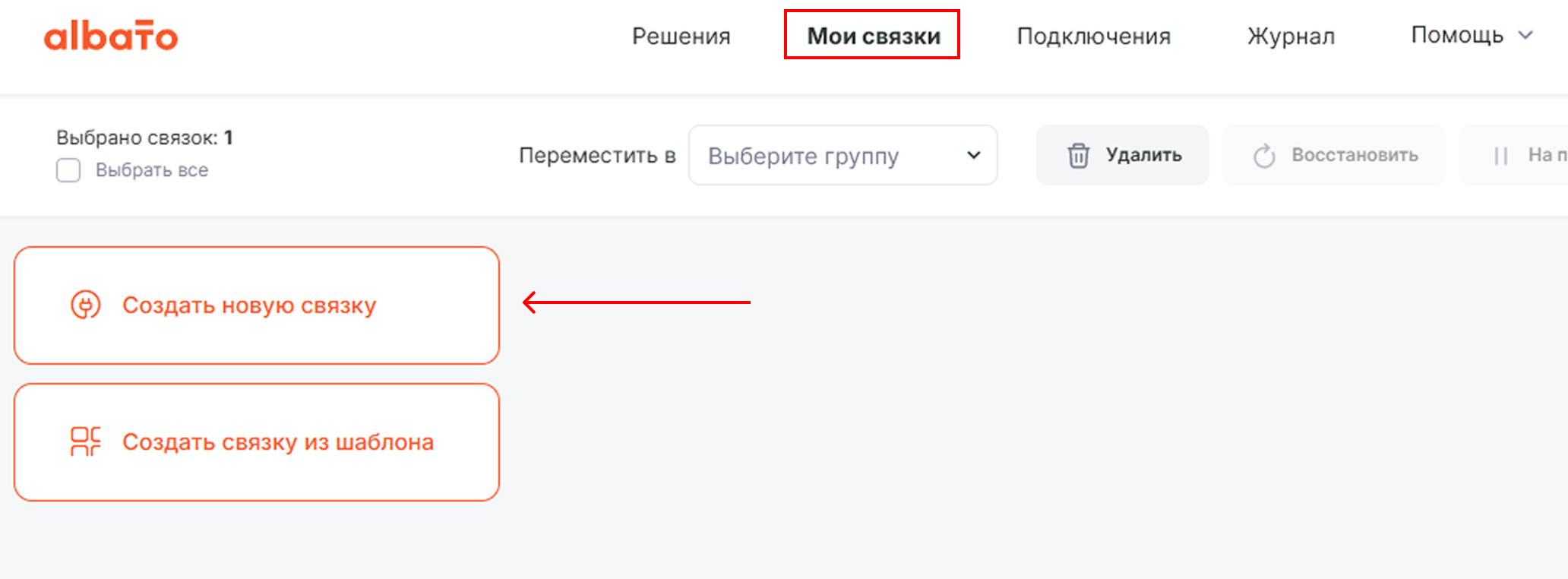
Task: Click the plug icon in Создать новую связку
Action: (x=86, y=305)
